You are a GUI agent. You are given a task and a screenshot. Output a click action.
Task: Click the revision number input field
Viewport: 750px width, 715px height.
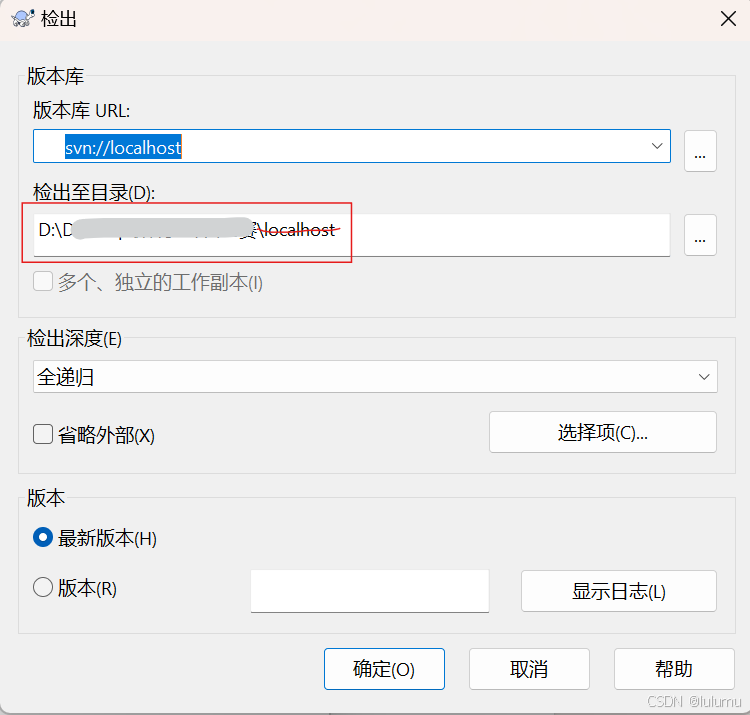point(370,591)
